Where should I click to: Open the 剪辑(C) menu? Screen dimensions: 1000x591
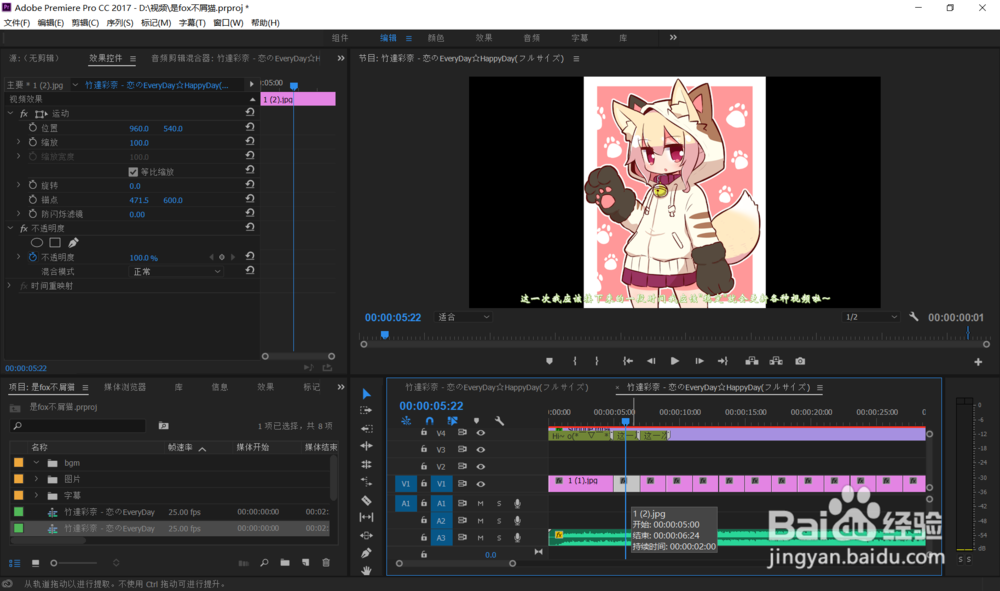[85, 23]
